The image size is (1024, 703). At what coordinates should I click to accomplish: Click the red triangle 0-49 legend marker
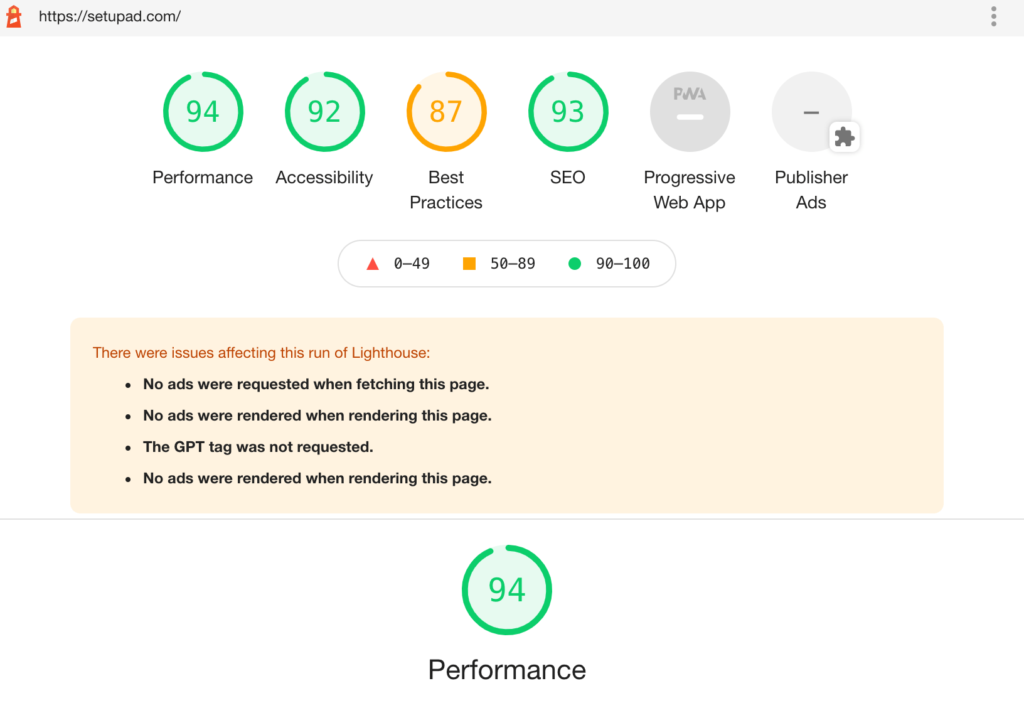coord(373,263)
